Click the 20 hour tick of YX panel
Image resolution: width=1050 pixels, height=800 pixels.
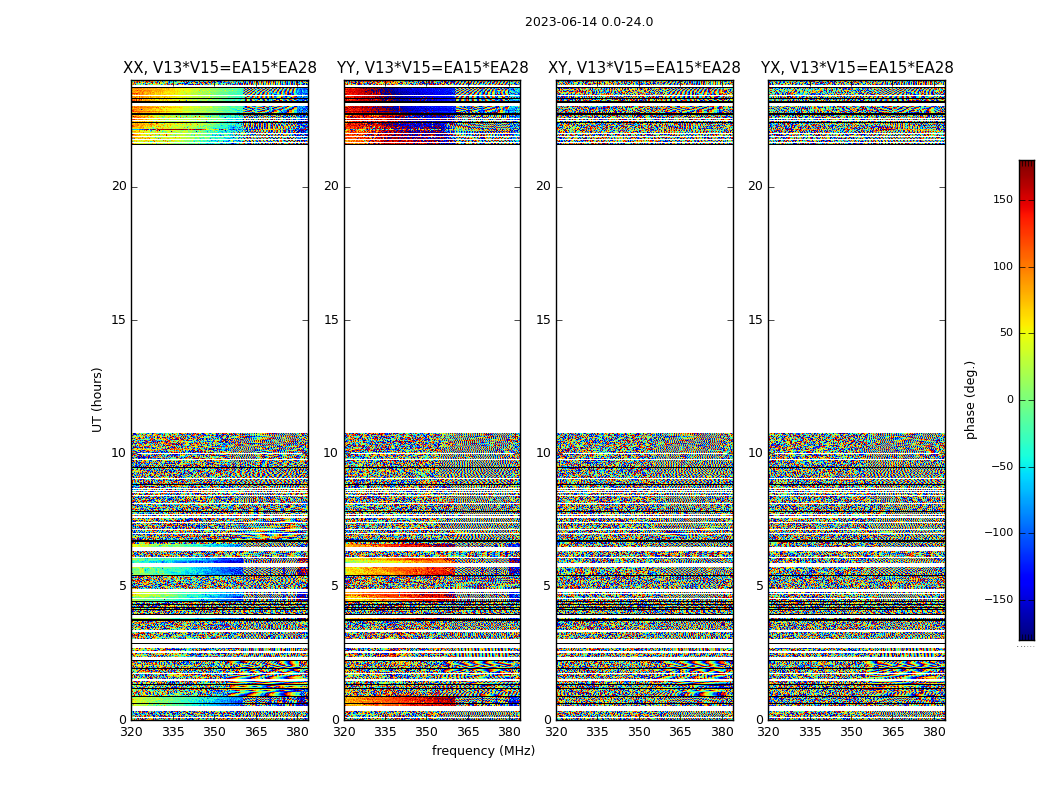[x=755, y=186]
